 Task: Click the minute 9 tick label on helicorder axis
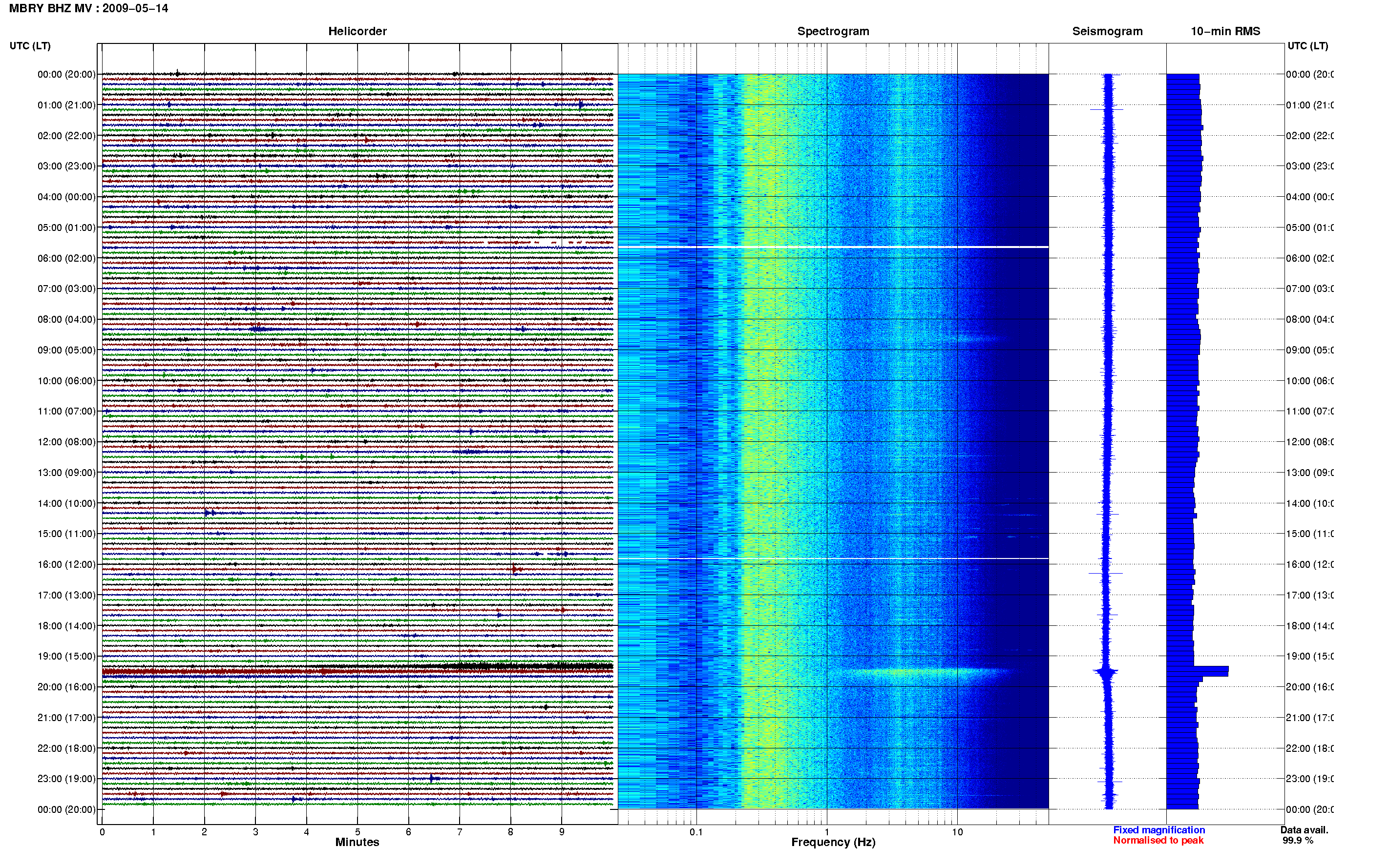(x=562, y=832)
